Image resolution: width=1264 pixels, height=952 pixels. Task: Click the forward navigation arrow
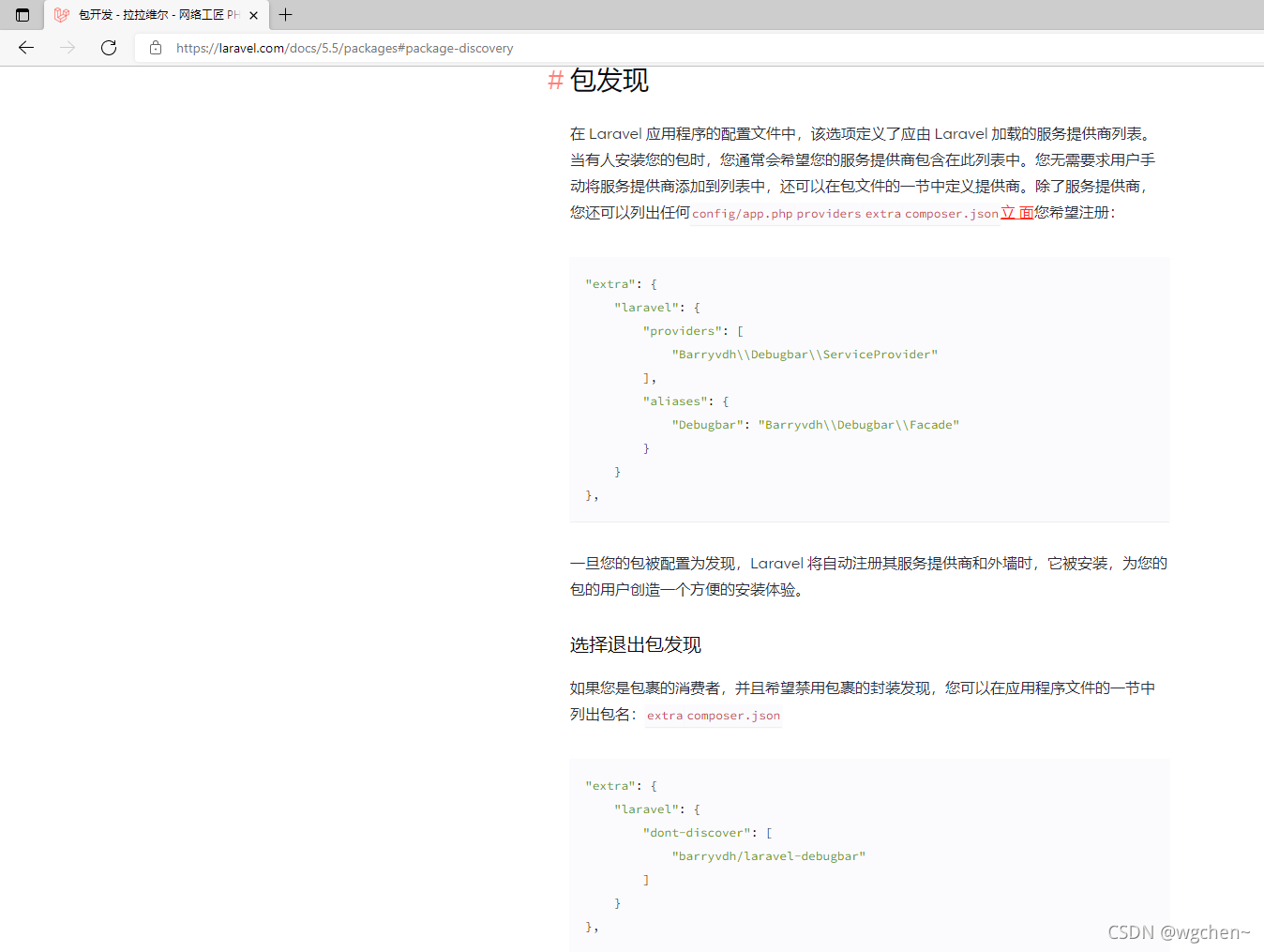[68, 48]
